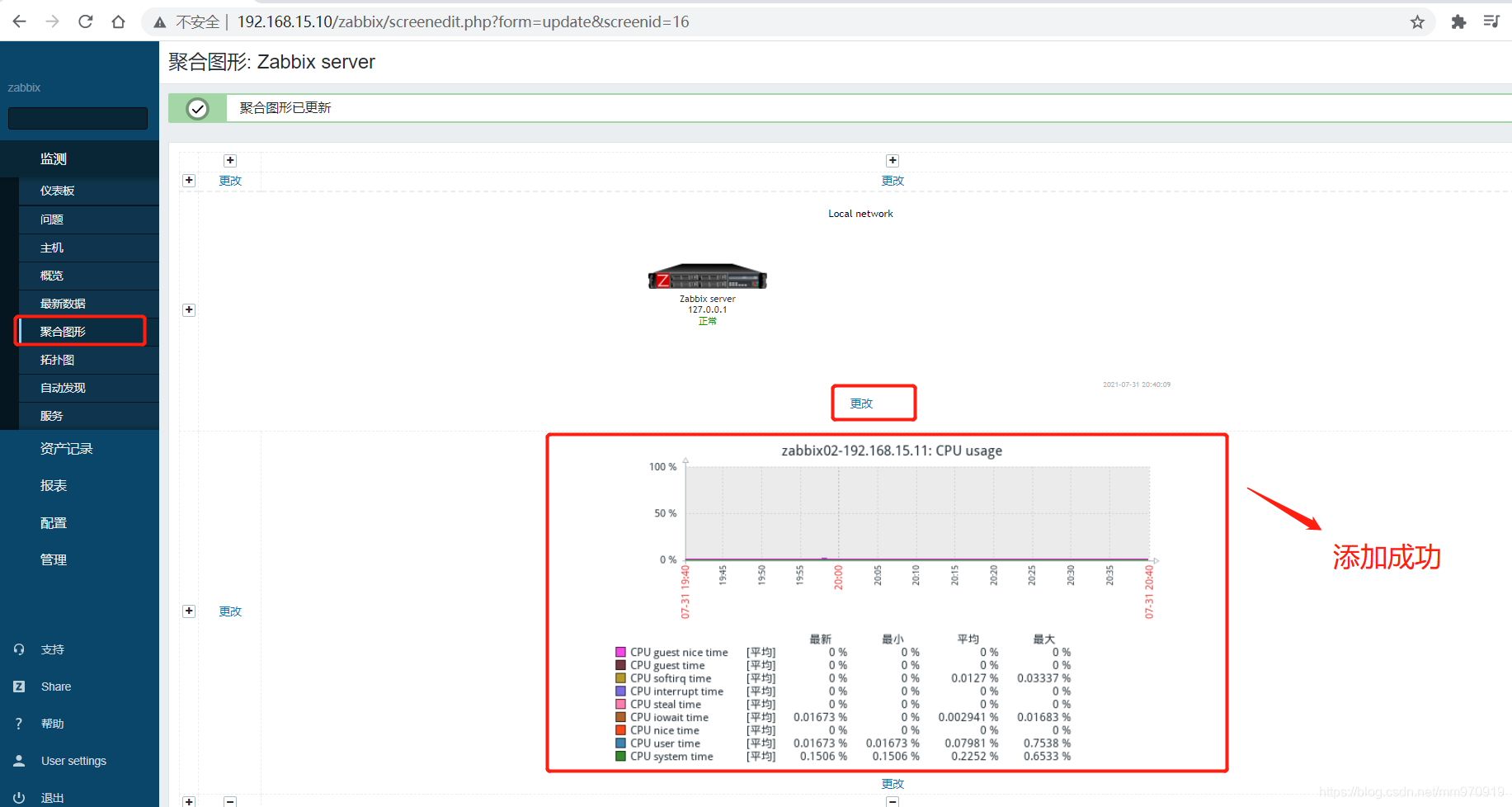
Task: Open the browser home page icon
Action: tap(118, 21)
